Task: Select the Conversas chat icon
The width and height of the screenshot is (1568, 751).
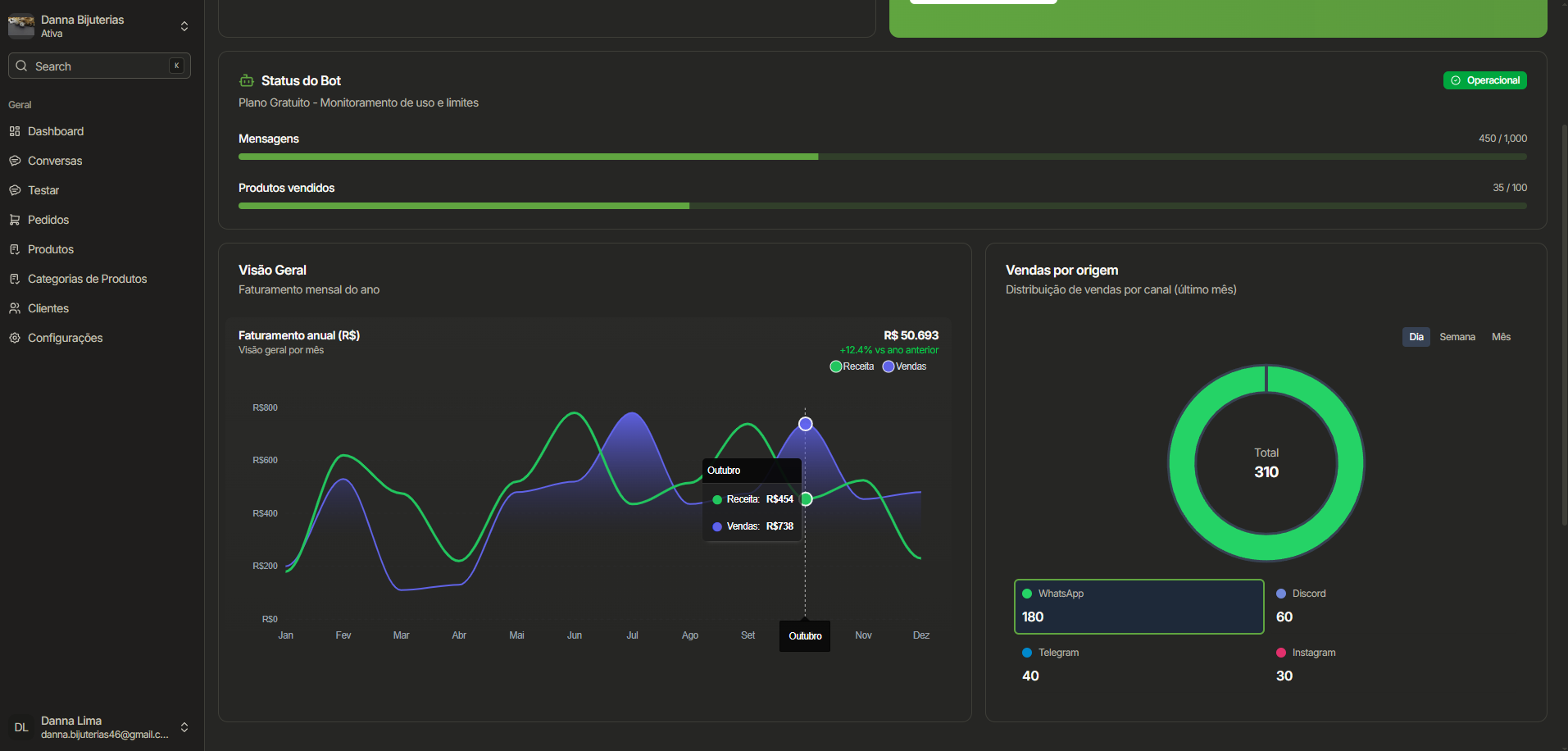Action: tap(15, 161)
